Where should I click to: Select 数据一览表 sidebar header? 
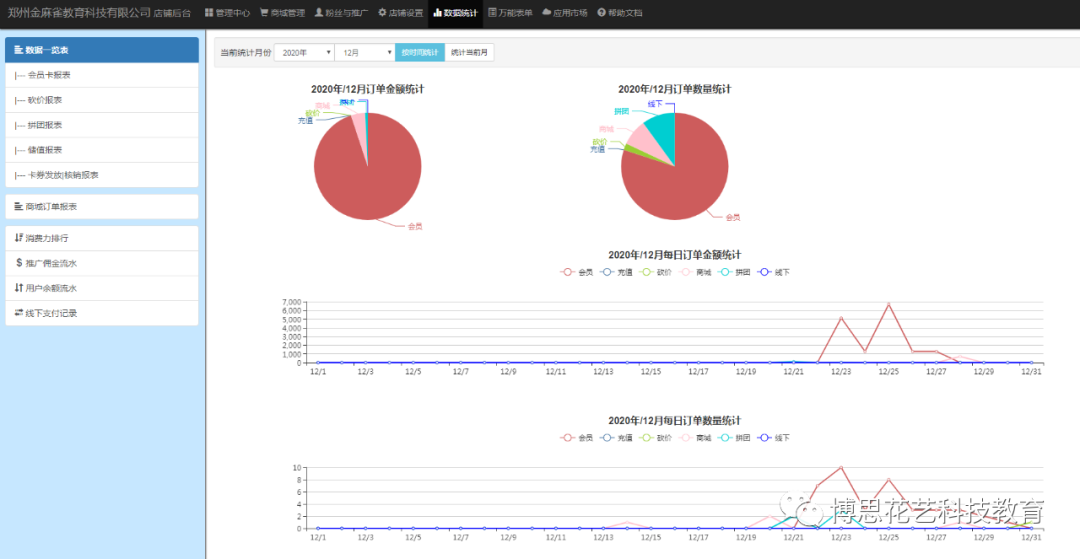102,50
